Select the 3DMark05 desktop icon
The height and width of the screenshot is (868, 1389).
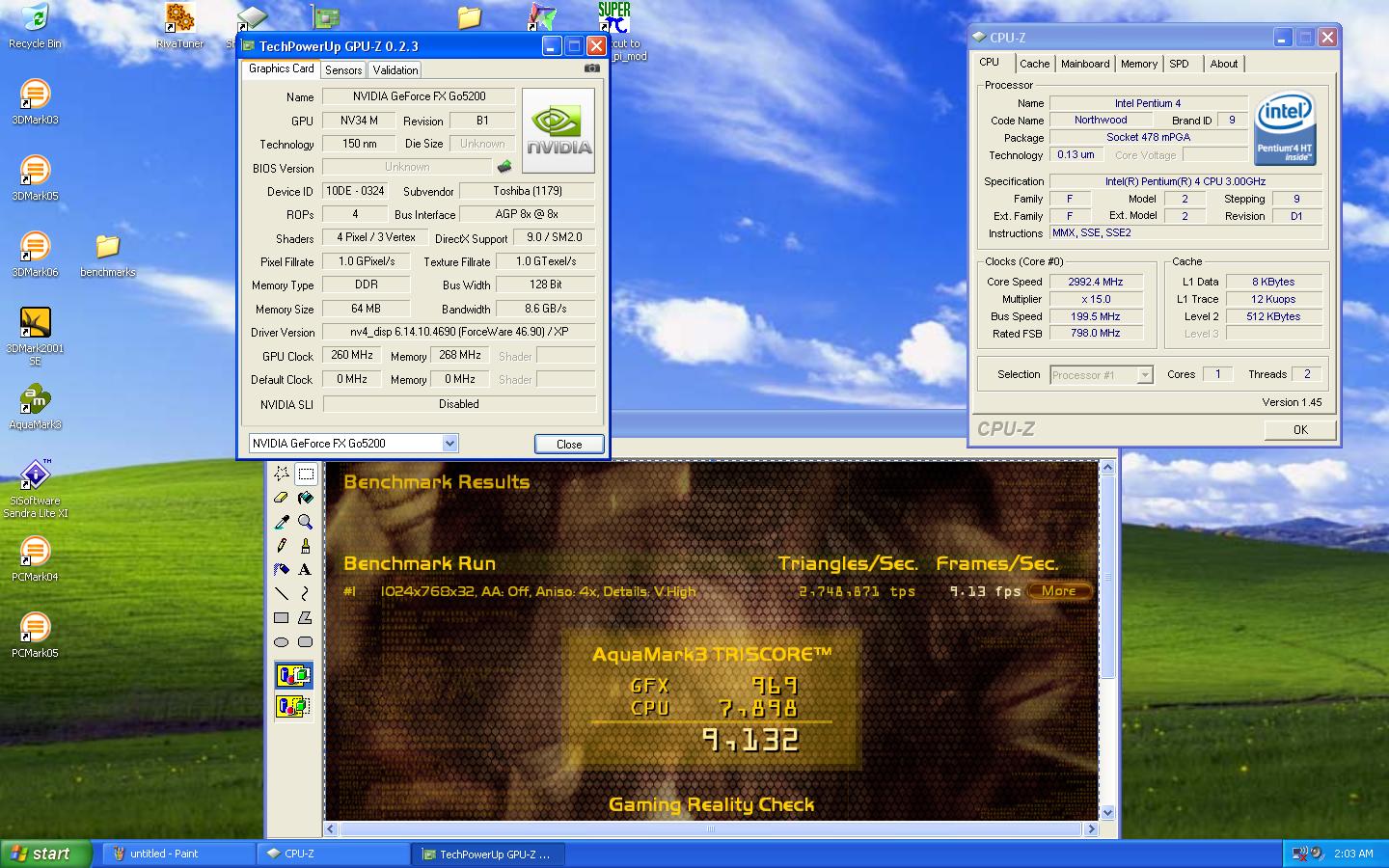click(35, 178)
